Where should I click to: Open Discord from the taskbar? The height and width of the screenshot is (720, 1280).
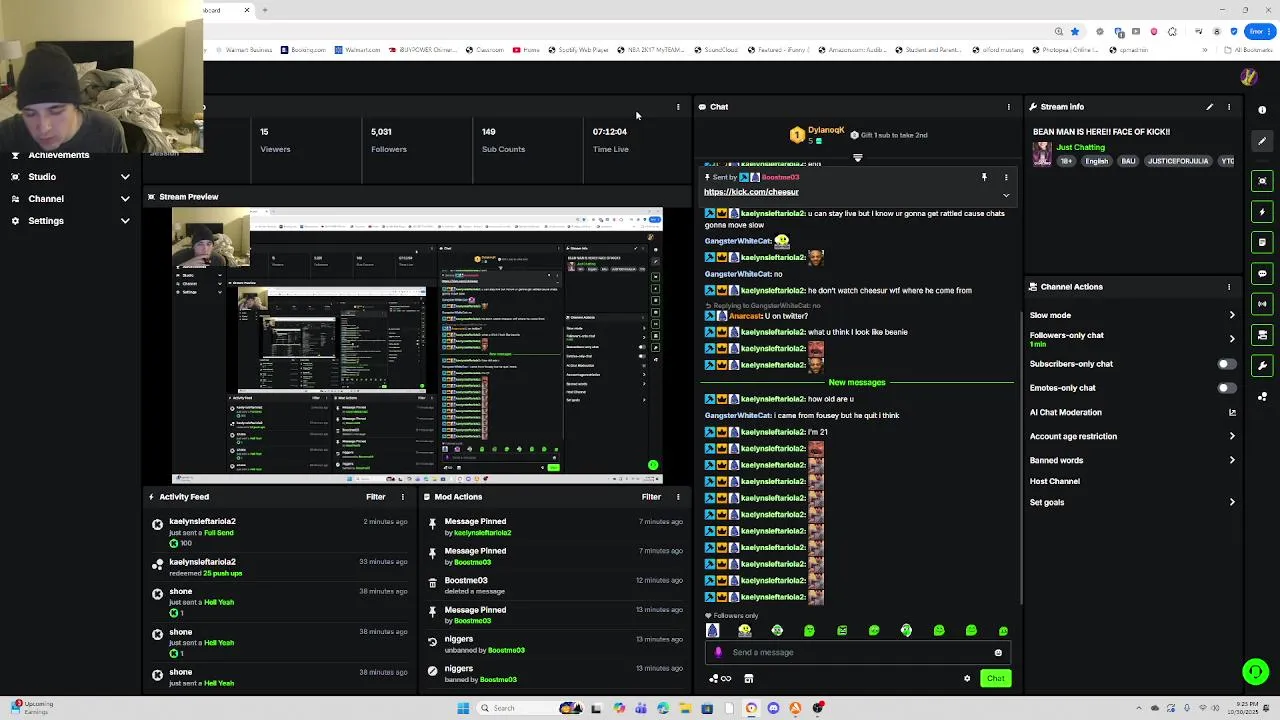tap(773, 708)
